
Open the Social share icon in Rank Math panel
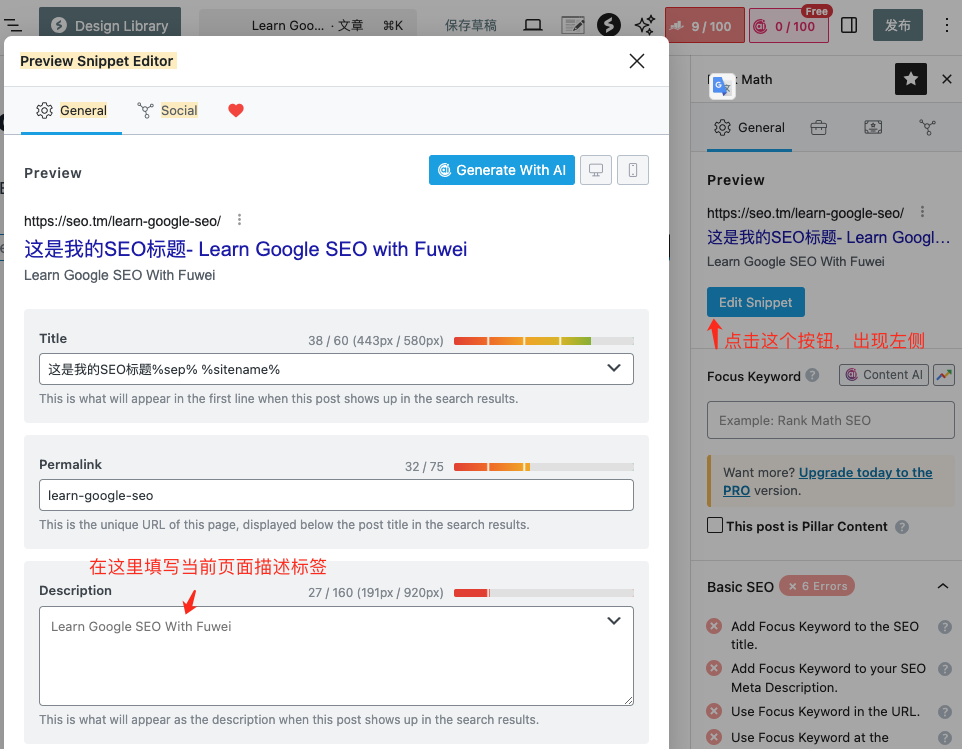point(927,127)
